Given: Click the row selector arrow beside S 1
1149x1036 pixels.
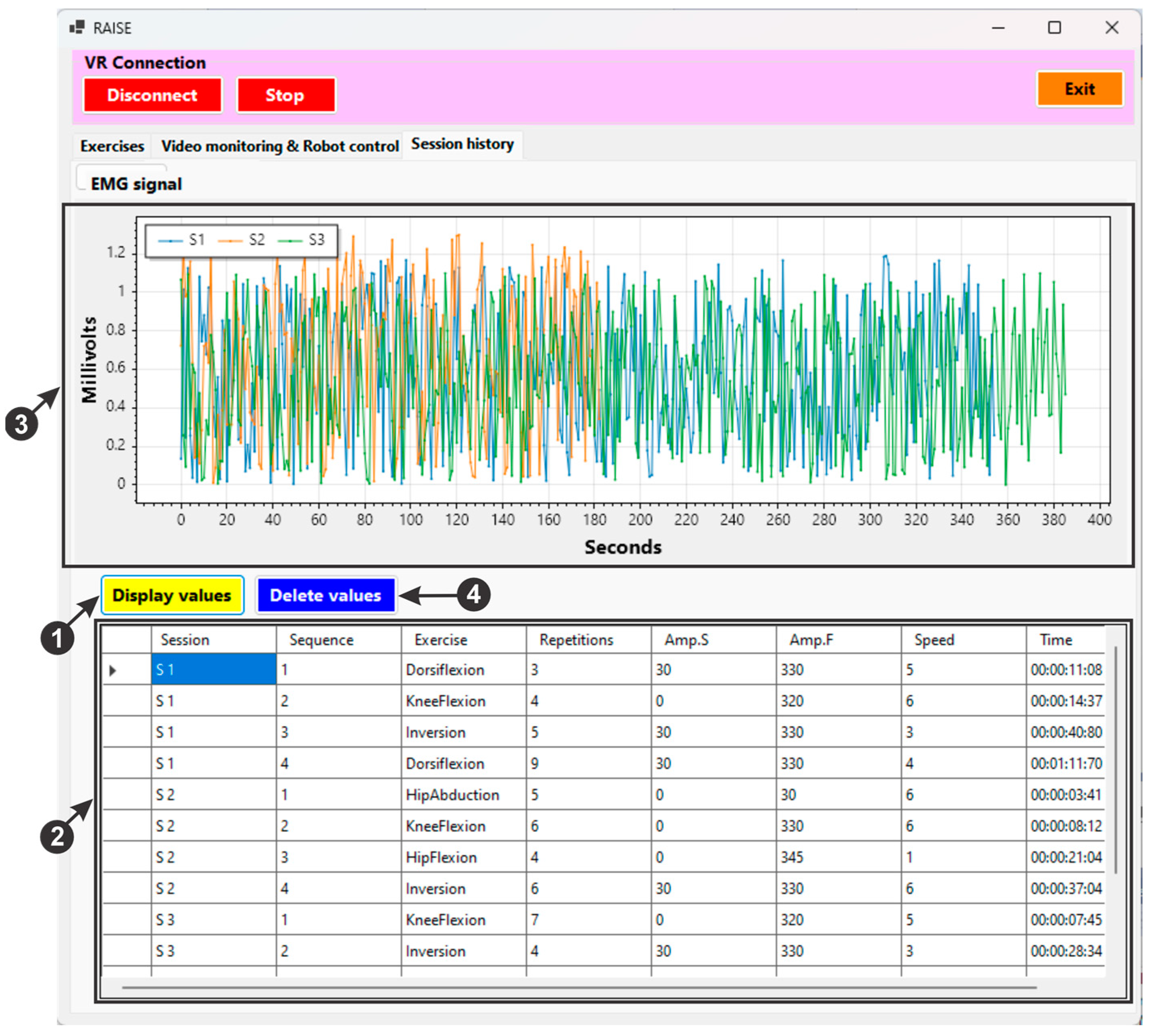Looking at the screenshot, I should pyautogui.click(x=113, y=670).
